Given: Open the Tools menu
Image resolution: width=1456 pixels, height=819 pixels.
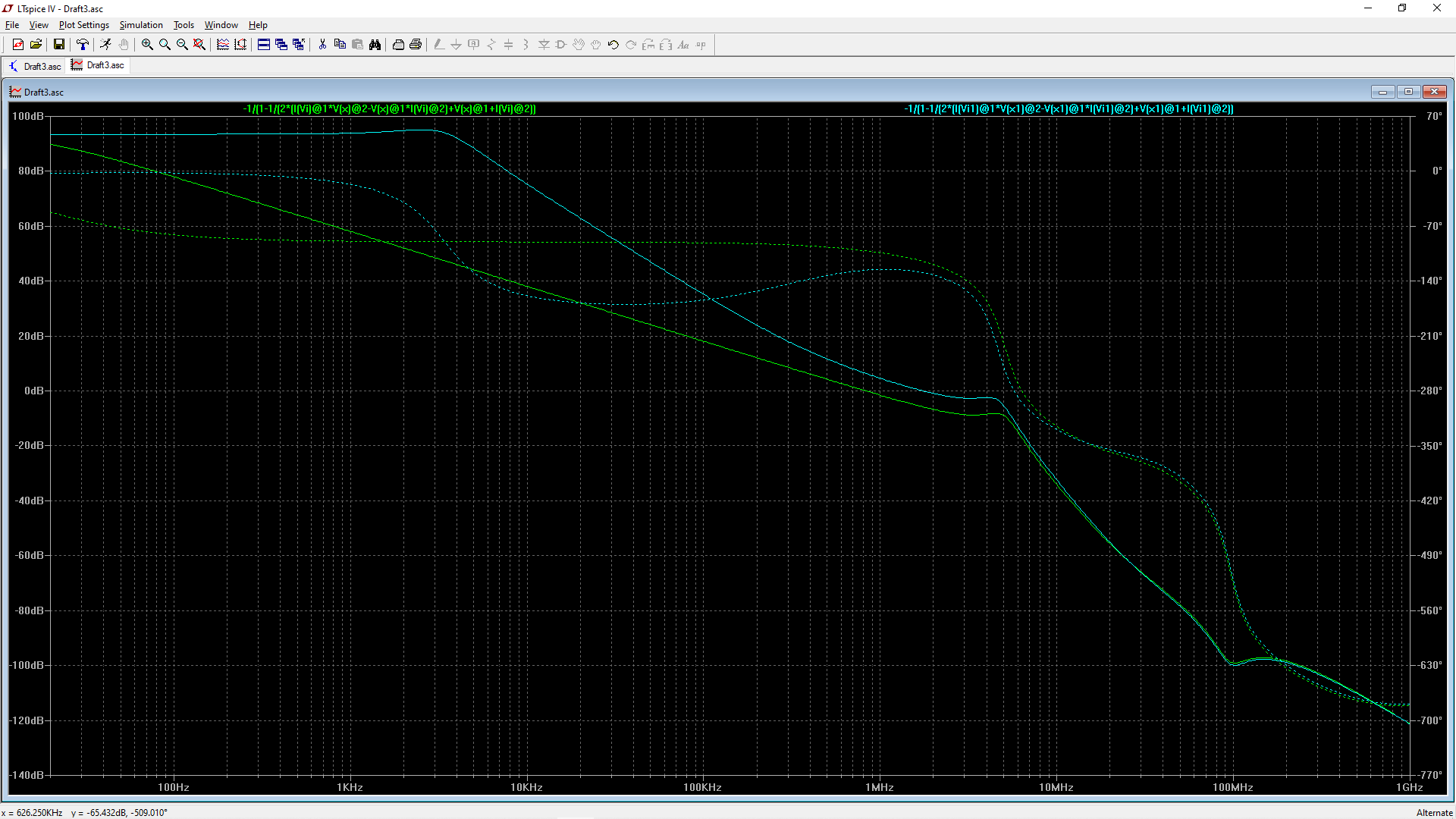Looking at the screenshot, I should 184,25.
